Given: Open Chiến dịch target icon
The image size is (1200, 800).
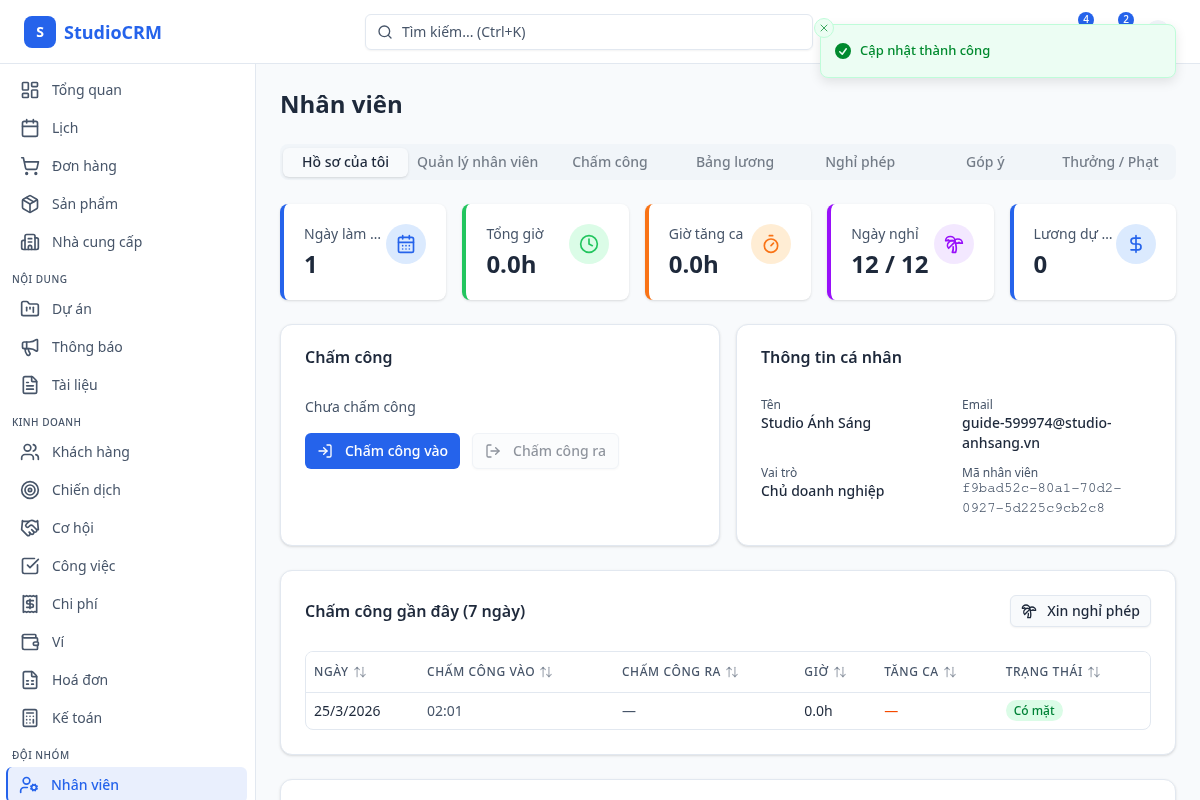Looking at the screenshot, I should pyautogui.click(x=30, y=490).
